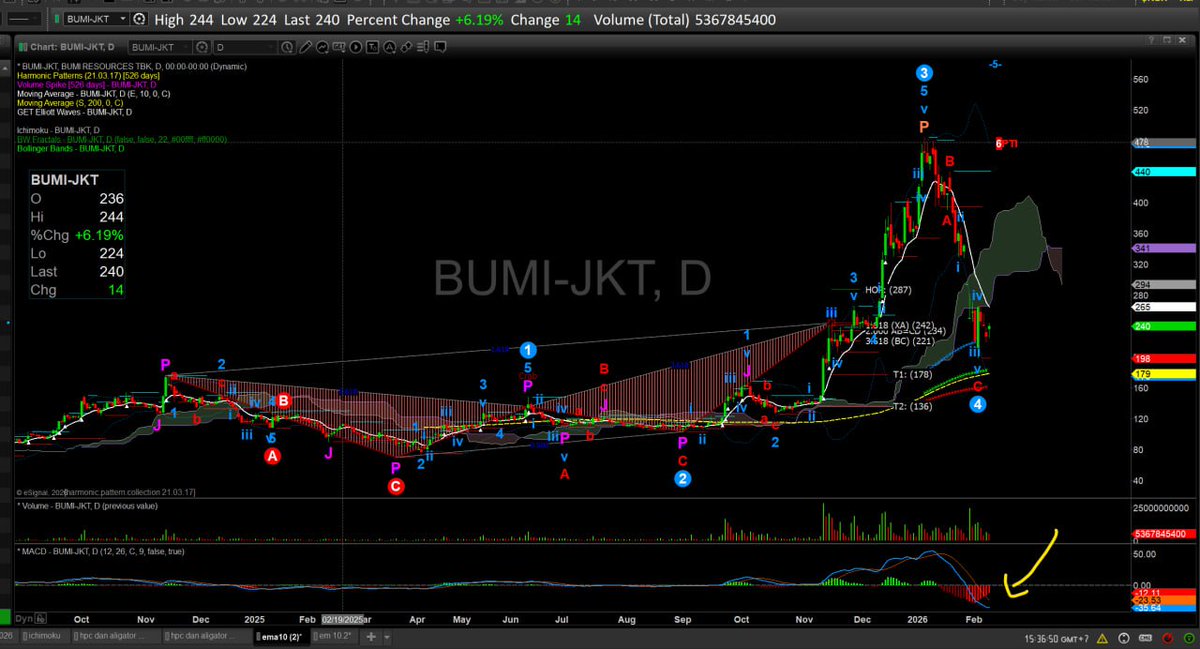Click the pin brush icon in chart toolbar
This screenshot has width=1200, height=649.
[406, 47]
